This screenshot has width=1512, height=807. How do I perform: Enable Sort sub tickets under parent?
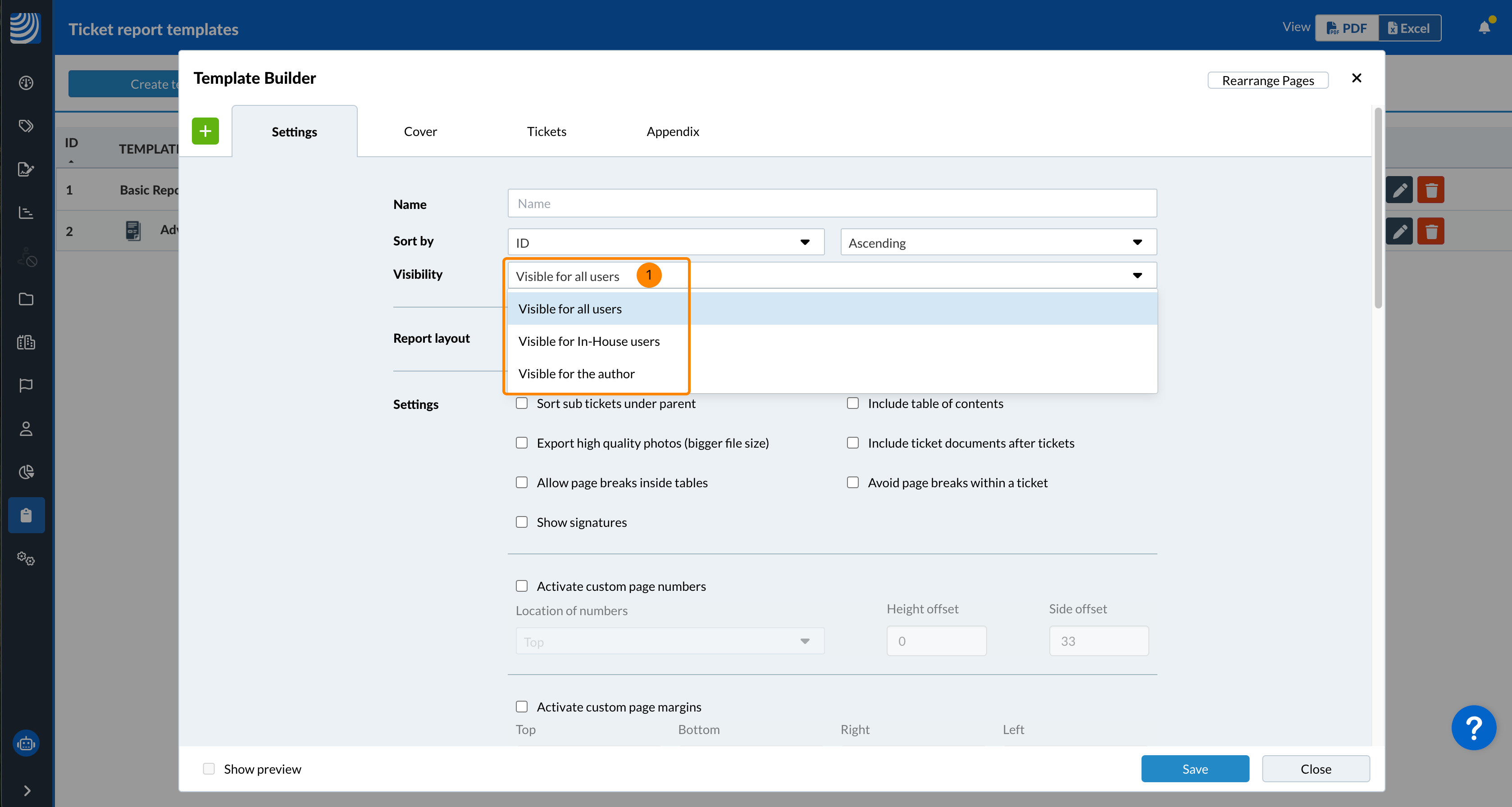click(521, 403)
